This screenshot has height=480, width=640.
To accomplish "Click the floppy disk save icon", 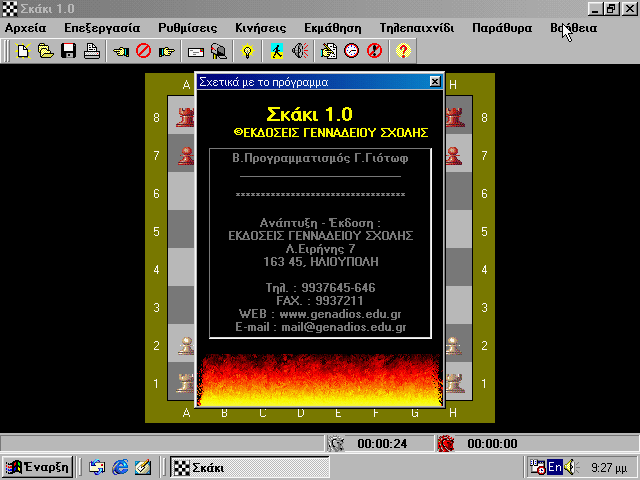I will coord(69,51).
